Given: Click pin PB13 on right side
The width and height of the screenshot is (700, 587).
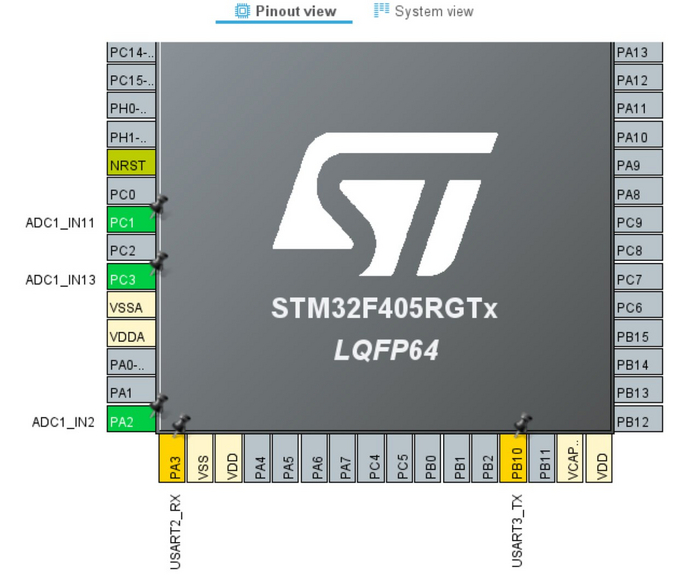Looking at the screenshot, I should [638, 392].
